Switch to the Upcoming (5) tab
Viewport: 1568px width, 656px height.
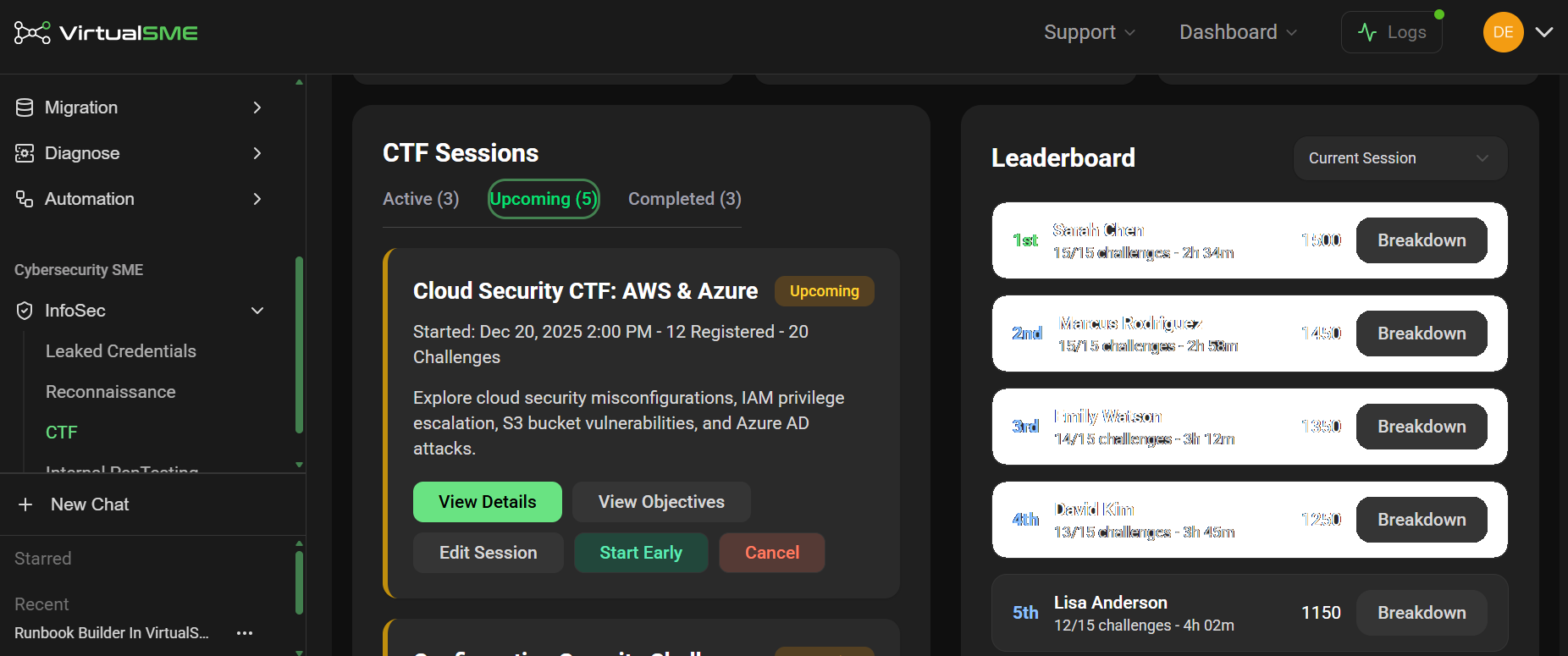tap(544, 199)
